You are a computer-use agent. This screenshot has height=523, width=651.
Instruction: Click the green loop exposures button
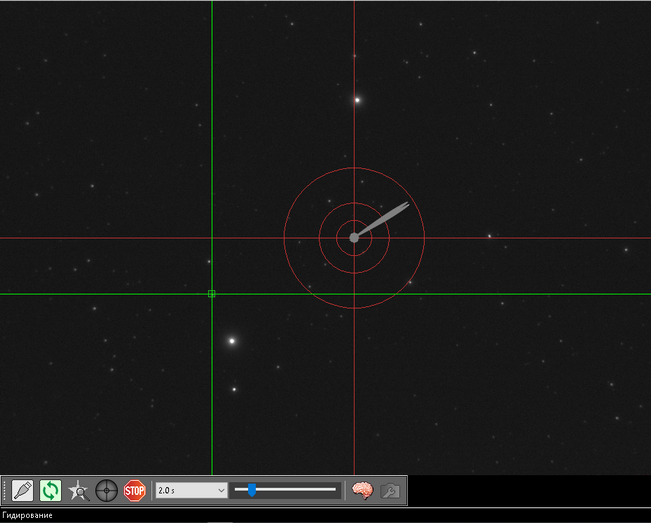click(x=50, y=491)
